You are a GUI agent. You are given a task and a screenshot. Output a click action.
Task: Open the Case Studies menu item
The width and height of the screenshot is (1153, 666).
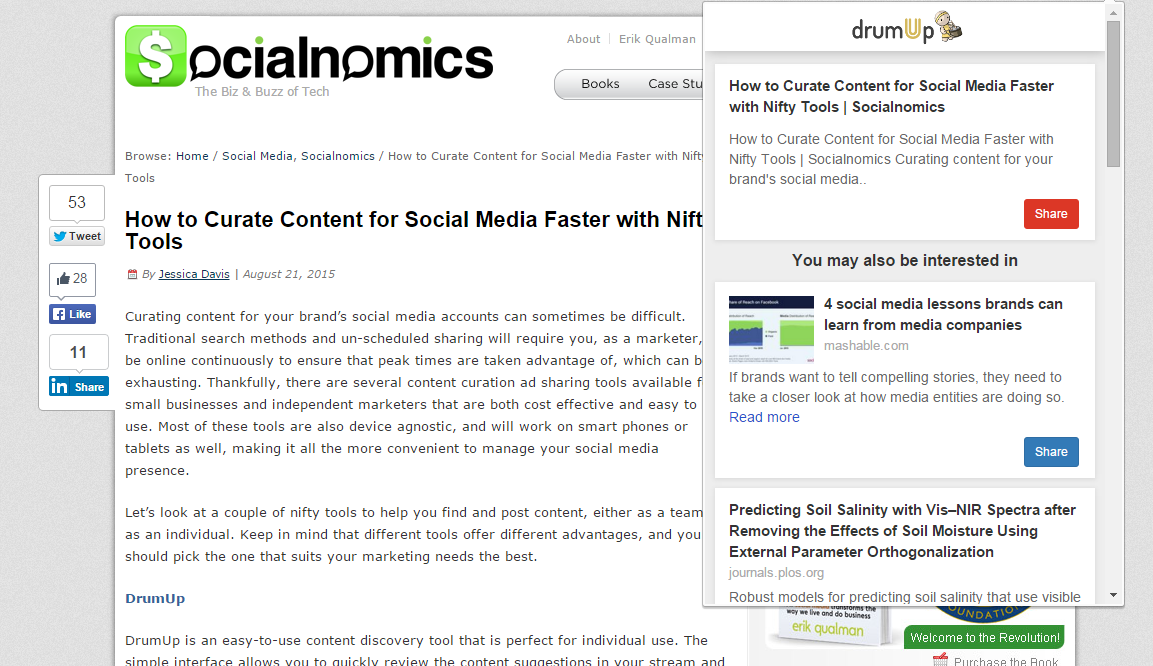[x=675, y=84]
